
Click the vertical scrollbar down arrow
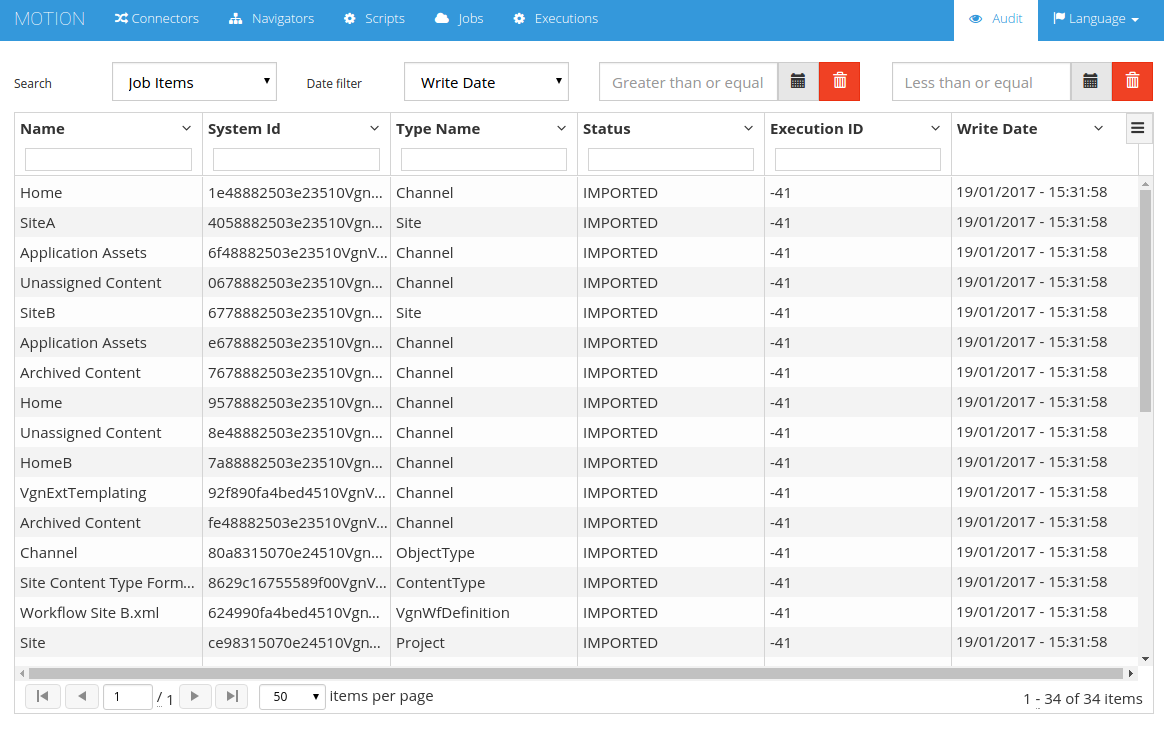pyautogui.click(x=1145, y=659)
